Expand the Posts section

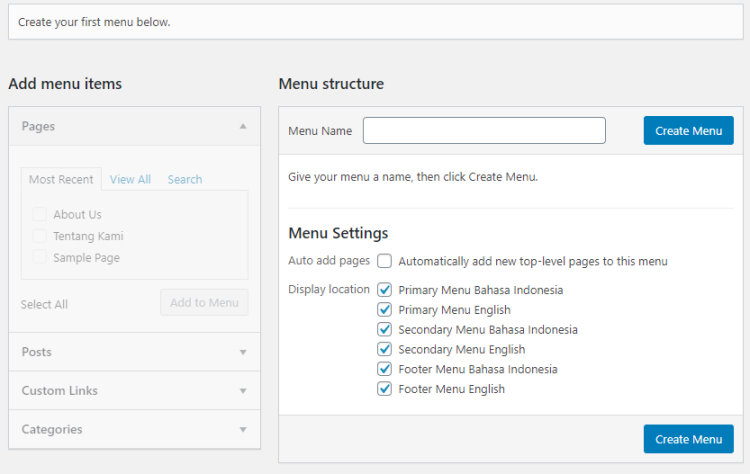(134, 352)
